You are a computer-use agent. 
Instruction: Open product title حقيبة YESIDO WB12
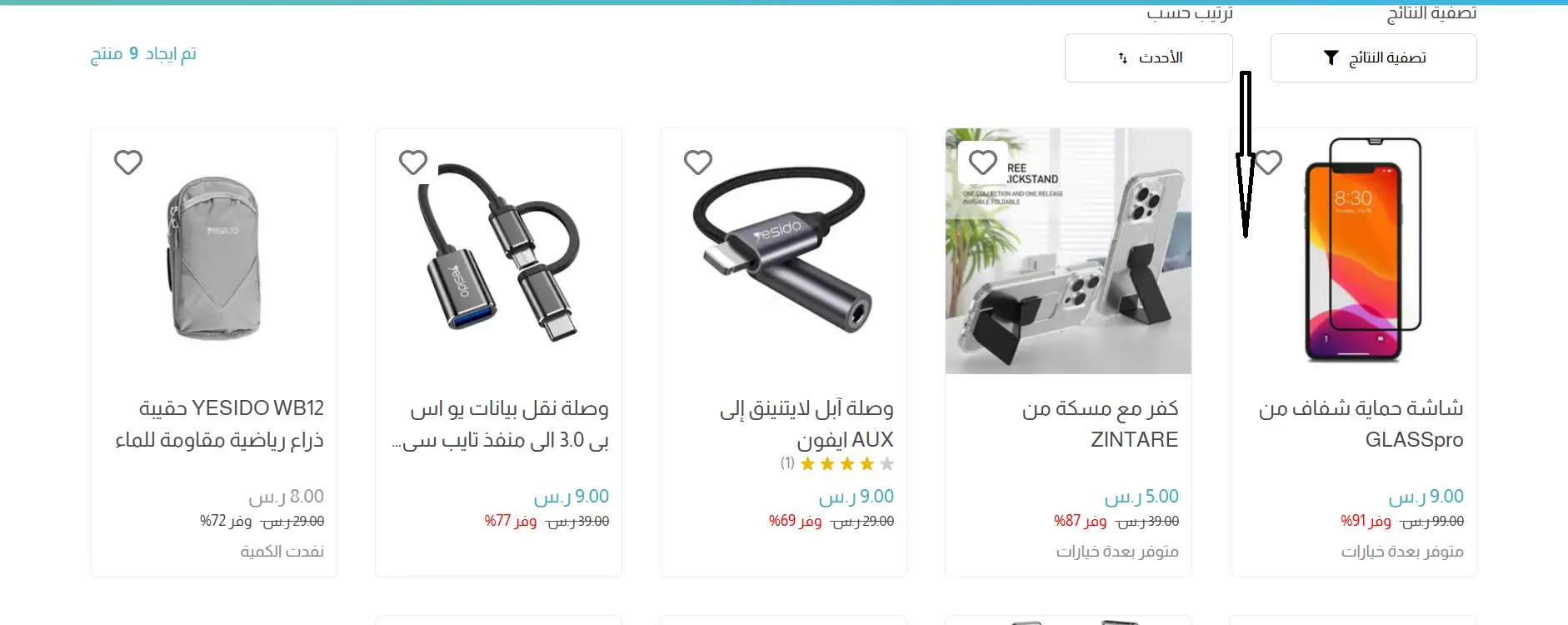(220, 423)
